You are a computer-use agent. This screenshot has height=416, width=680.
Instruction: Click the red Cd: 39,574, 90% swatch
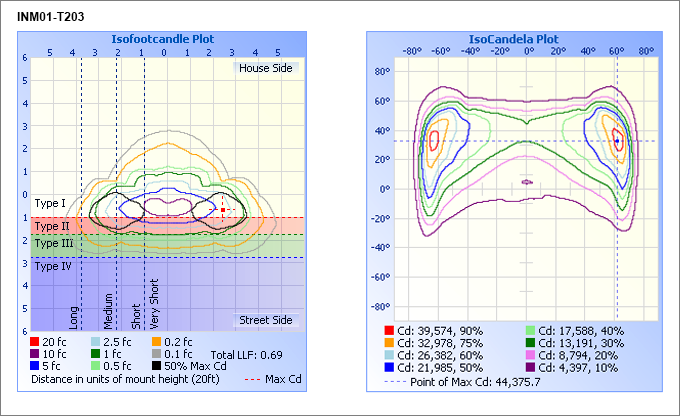389,329
